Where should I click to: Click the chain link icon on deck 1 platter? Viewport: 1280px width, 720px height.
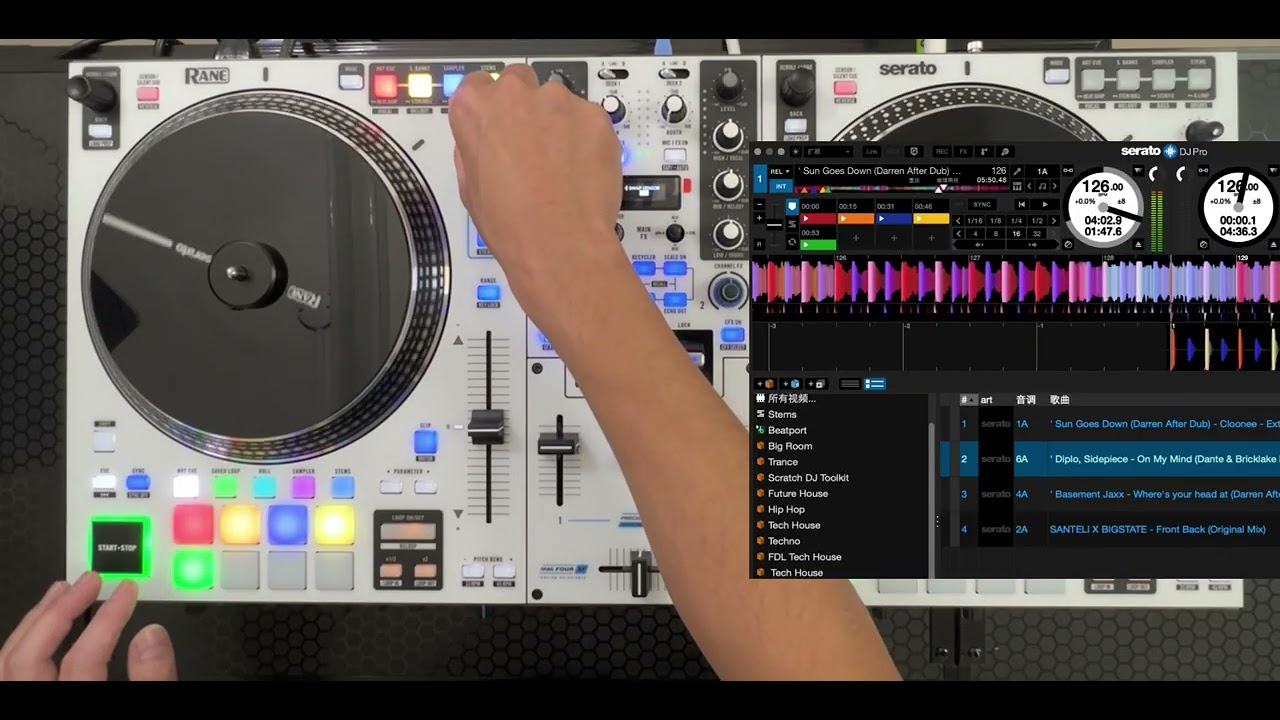[1068, 170]
